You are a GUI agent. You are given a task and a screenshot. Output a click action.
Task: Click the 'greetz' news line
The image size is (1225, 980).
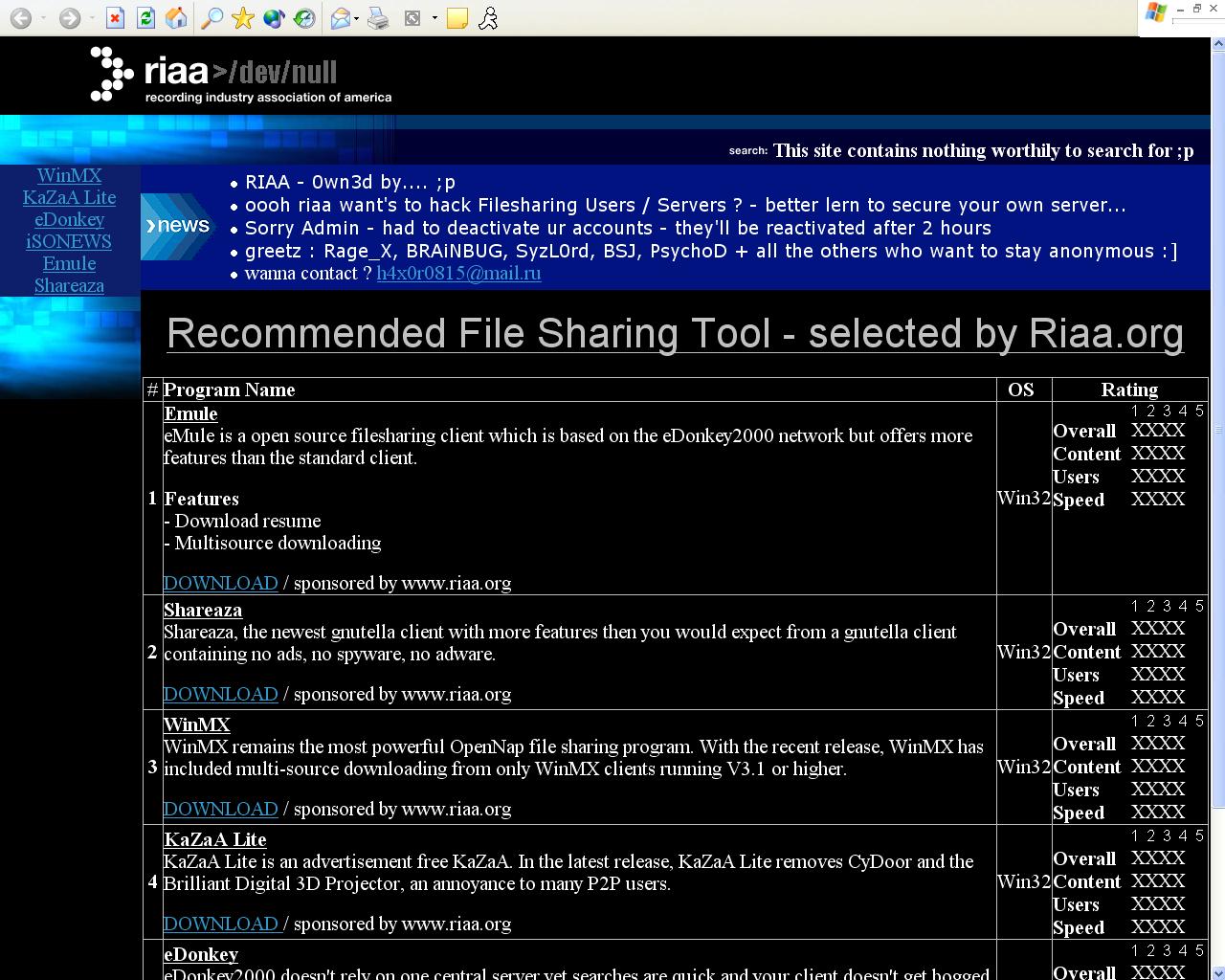click(711, 251)
